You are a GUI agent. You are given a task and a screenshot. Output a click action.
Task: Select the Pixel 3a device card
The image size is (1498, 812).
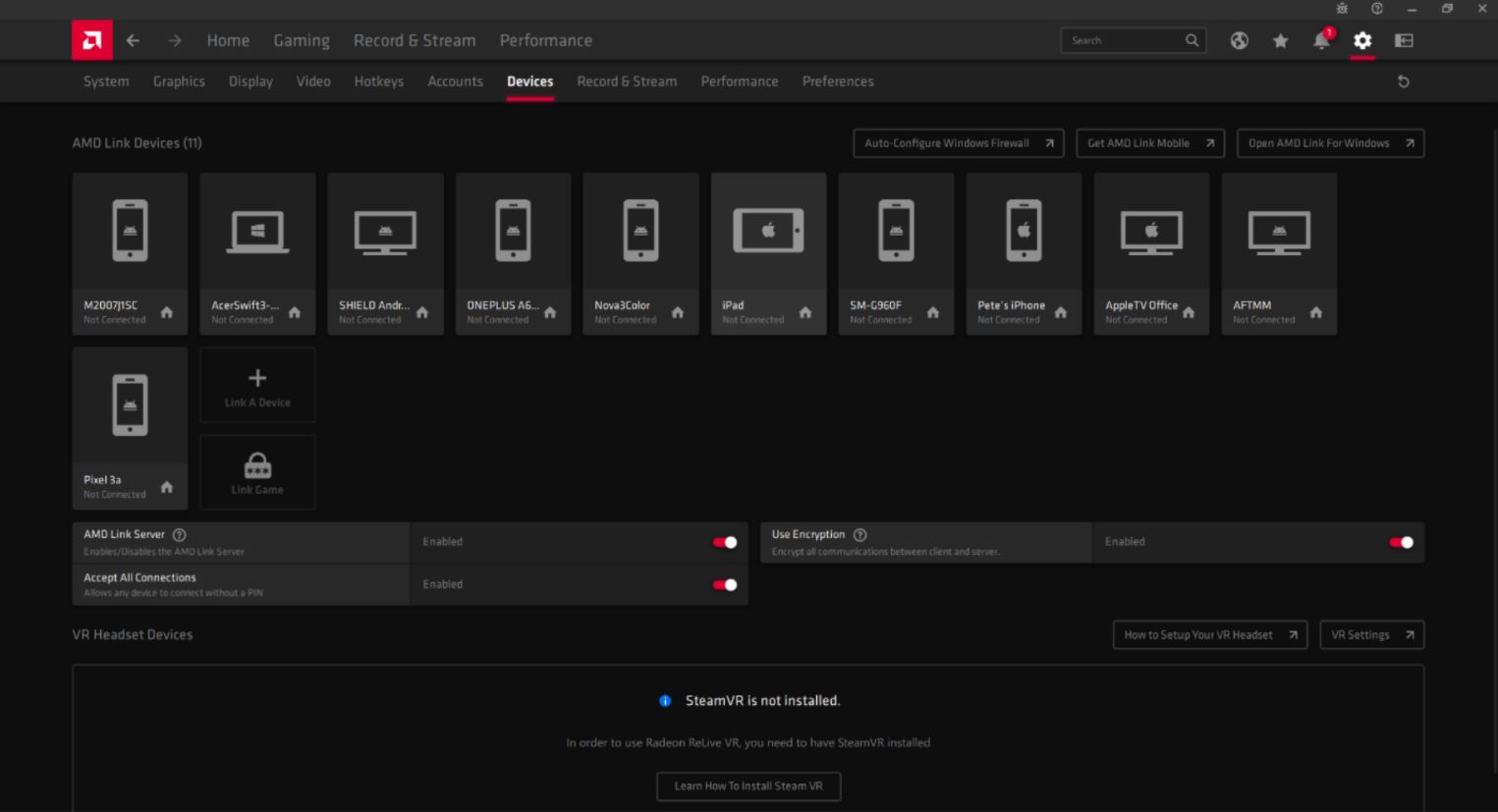click(130, 428)
